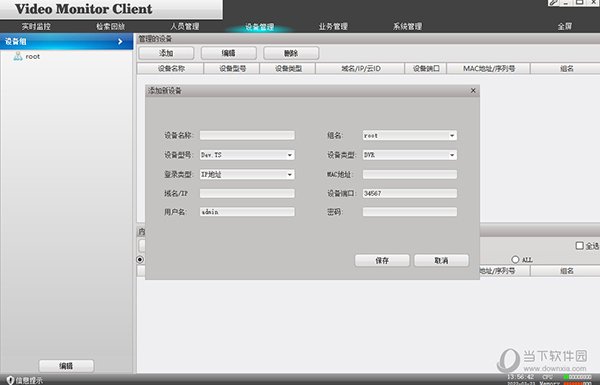
Task: Click the CPU usage bar indicator
Action: click(577, 377)
